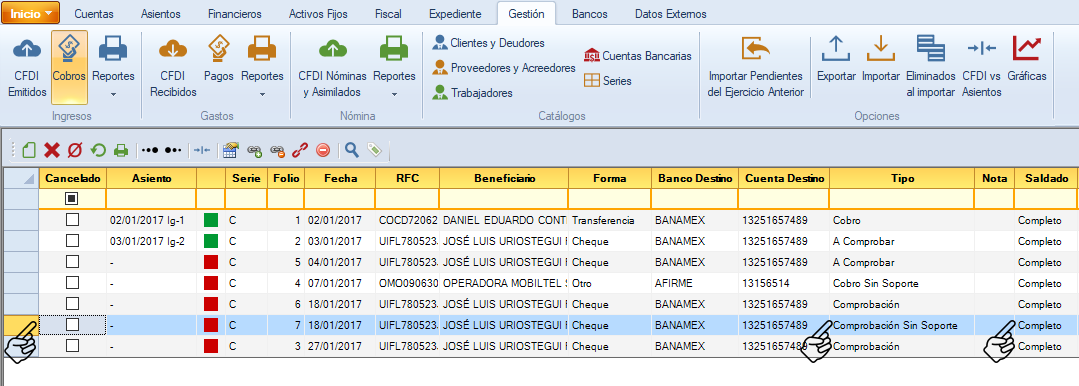Select the Cobros button in the ribbon
The width and height of the screenshot is (1079, 386).
(x=69, y=67)
